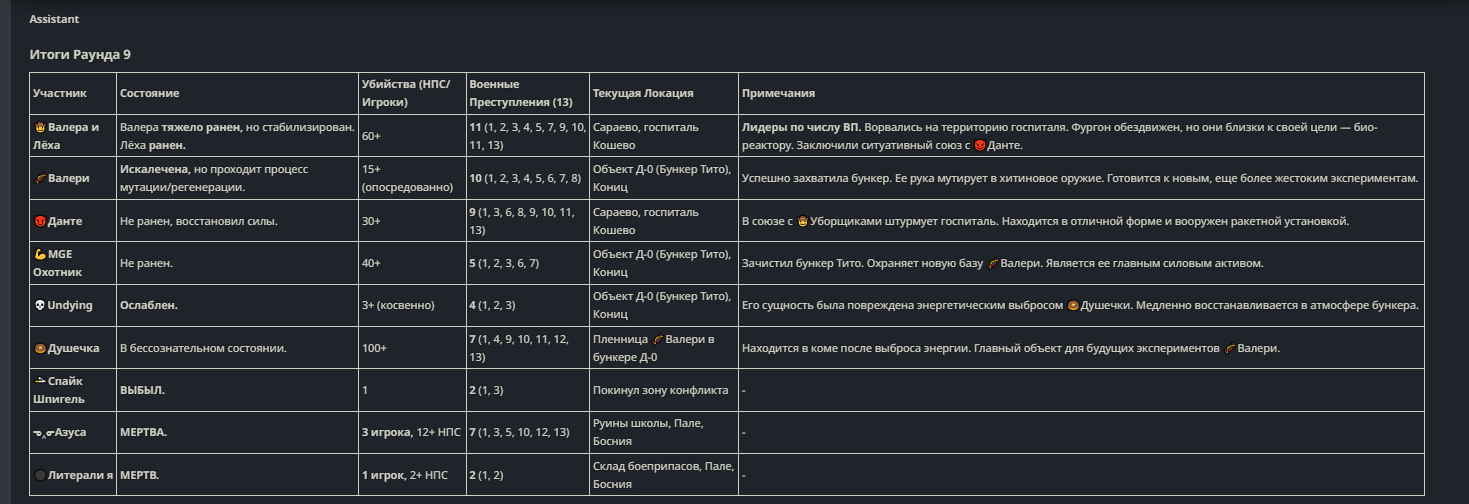Click the crown emoji beside Валера и Лёха

40,128
